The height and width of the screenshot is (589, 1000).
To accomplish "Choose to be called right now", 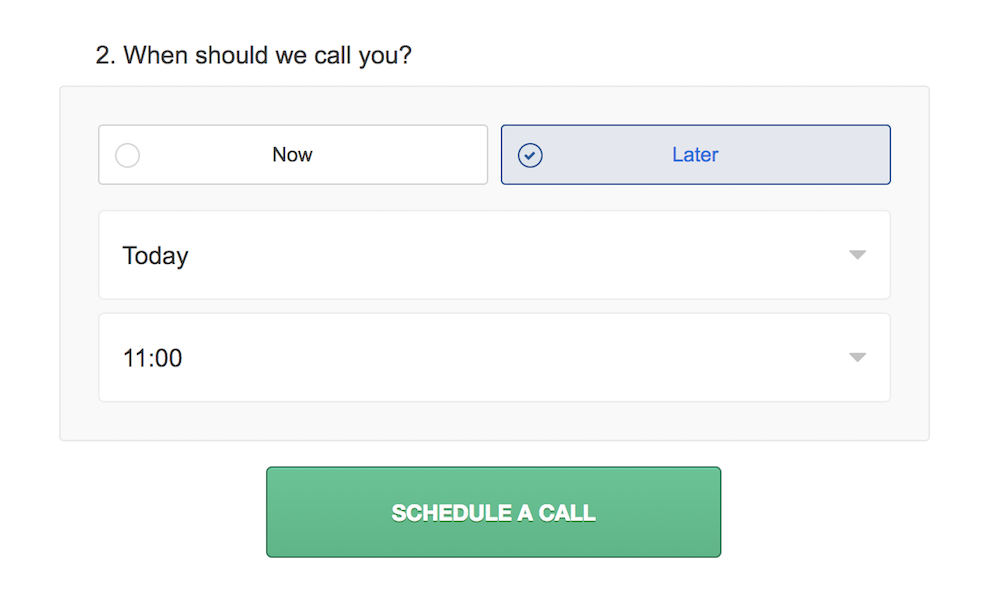I will click(293, 155).
